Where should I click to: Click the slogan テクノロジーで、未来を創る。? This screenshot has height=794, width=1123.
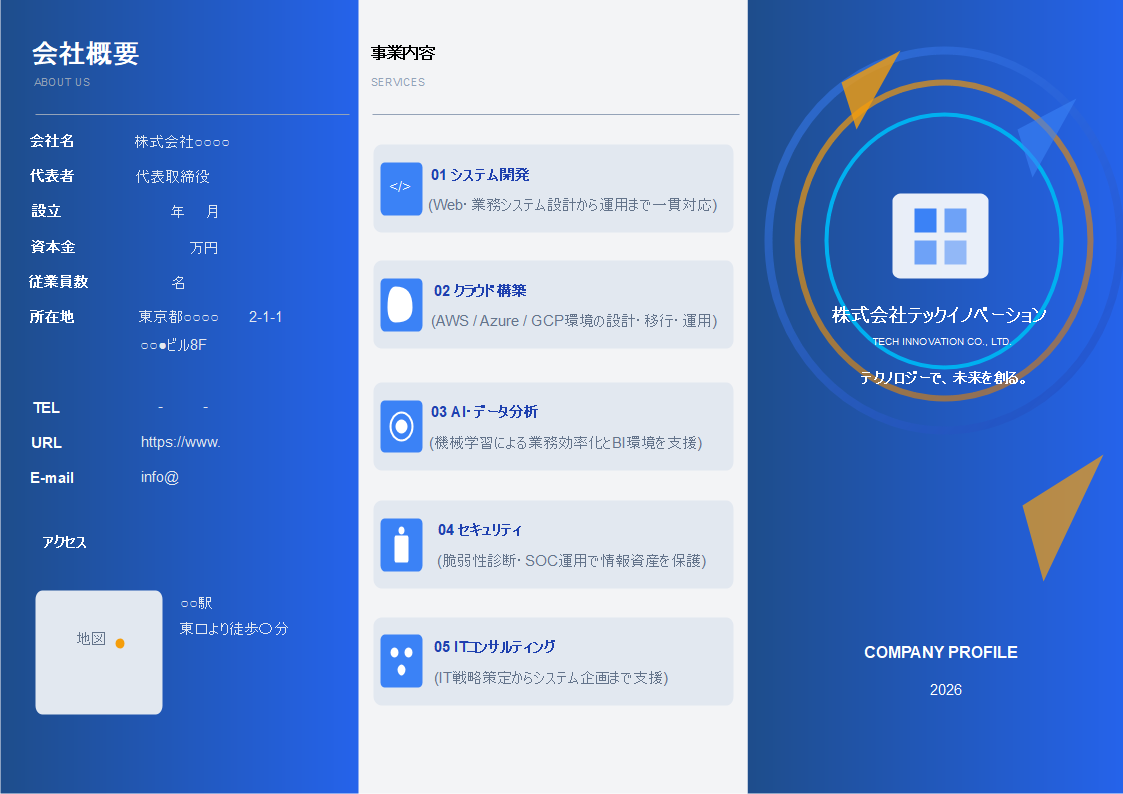tap(944, 379)
